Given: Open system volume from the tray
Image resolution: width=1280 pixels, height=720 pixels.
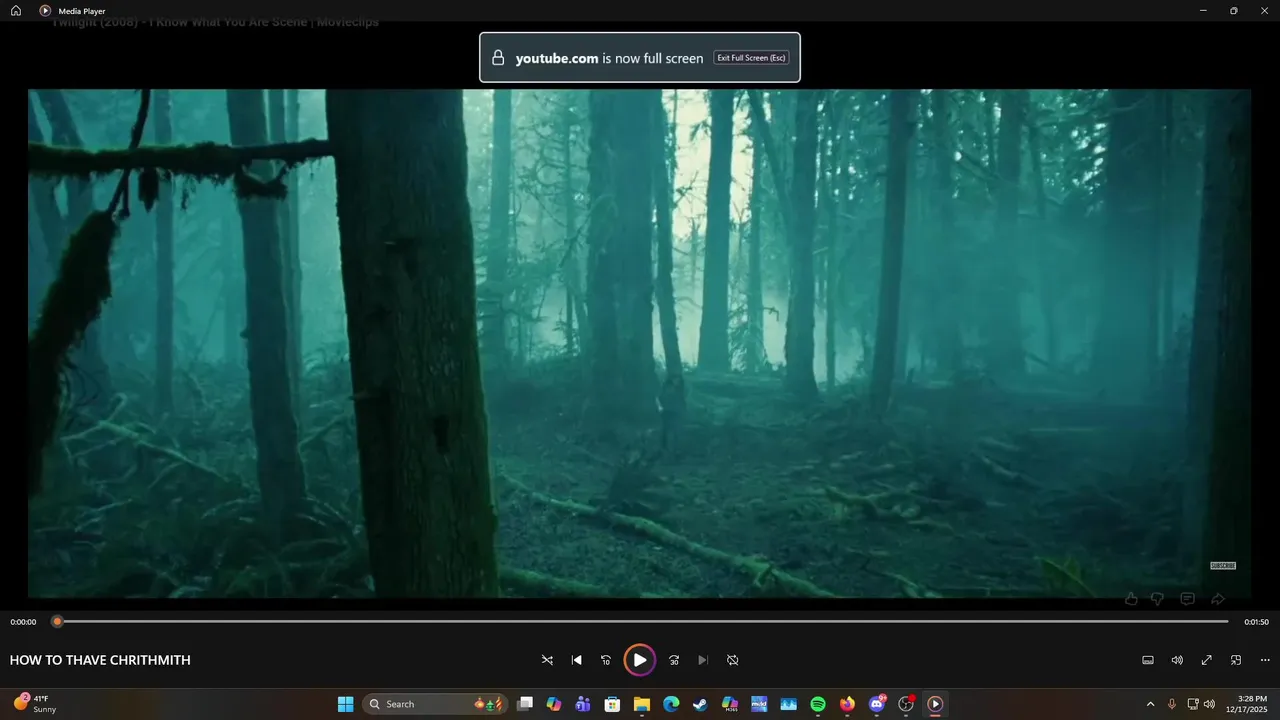Looking at the screenshot, I should [1209, 704].
